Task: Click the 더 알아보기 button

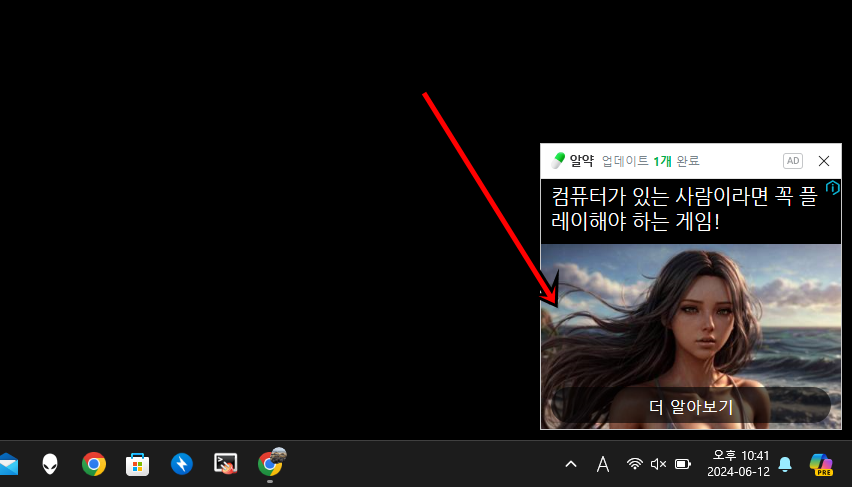Action: coord(691,406)
